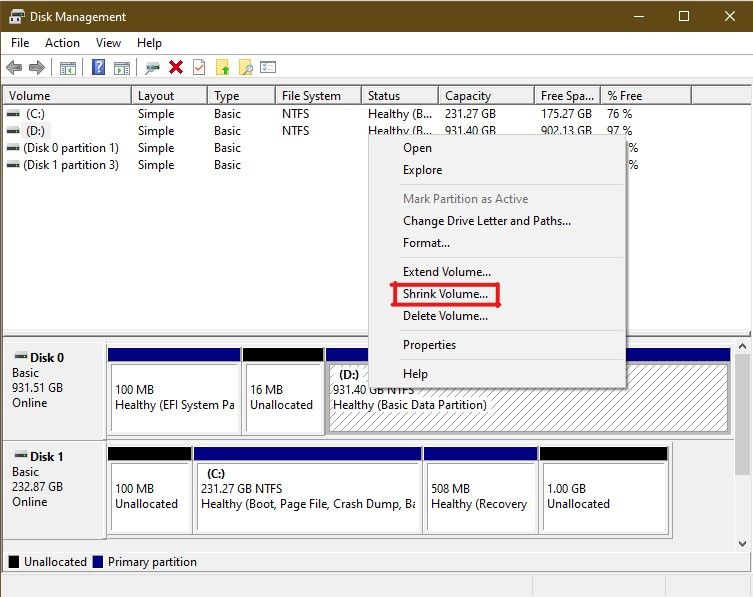Click Shrink Volume... in context menu
The height and width of the screenshot is (597, 753).
pos(497,294)
